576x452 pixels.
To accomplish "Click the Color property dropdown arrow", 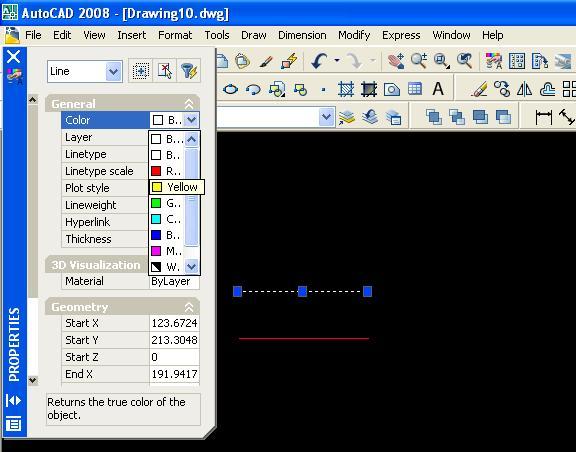I will pos(191,120).
